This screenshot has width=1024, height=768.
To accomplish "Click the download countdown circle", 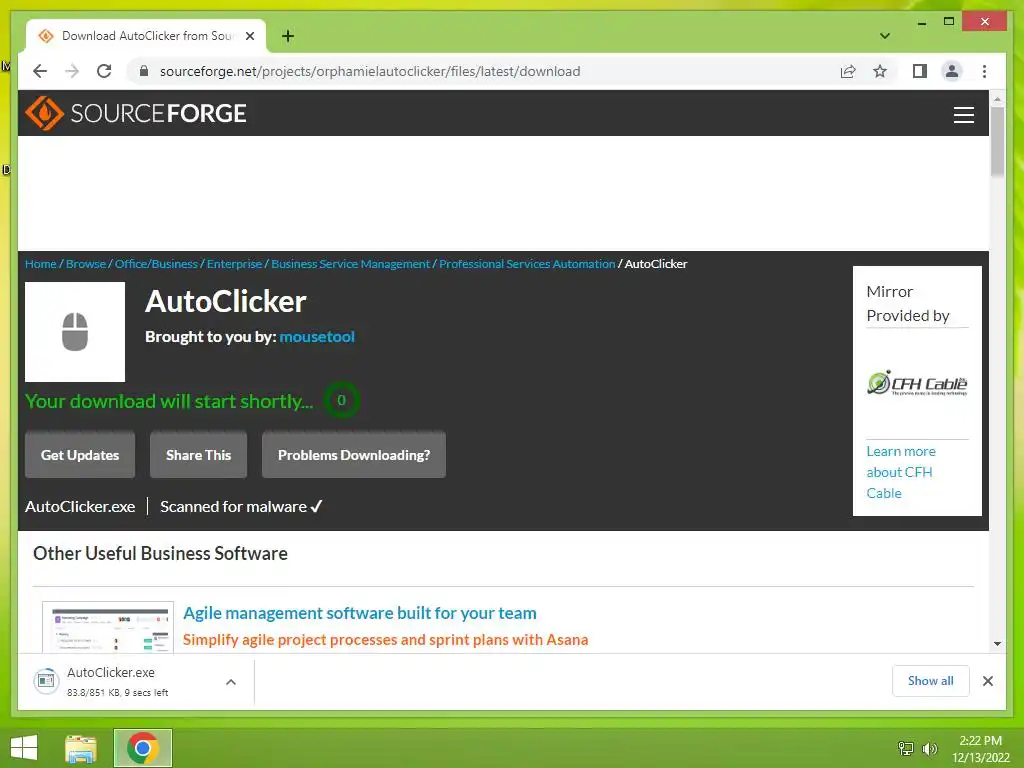I will tap(341, 400).
